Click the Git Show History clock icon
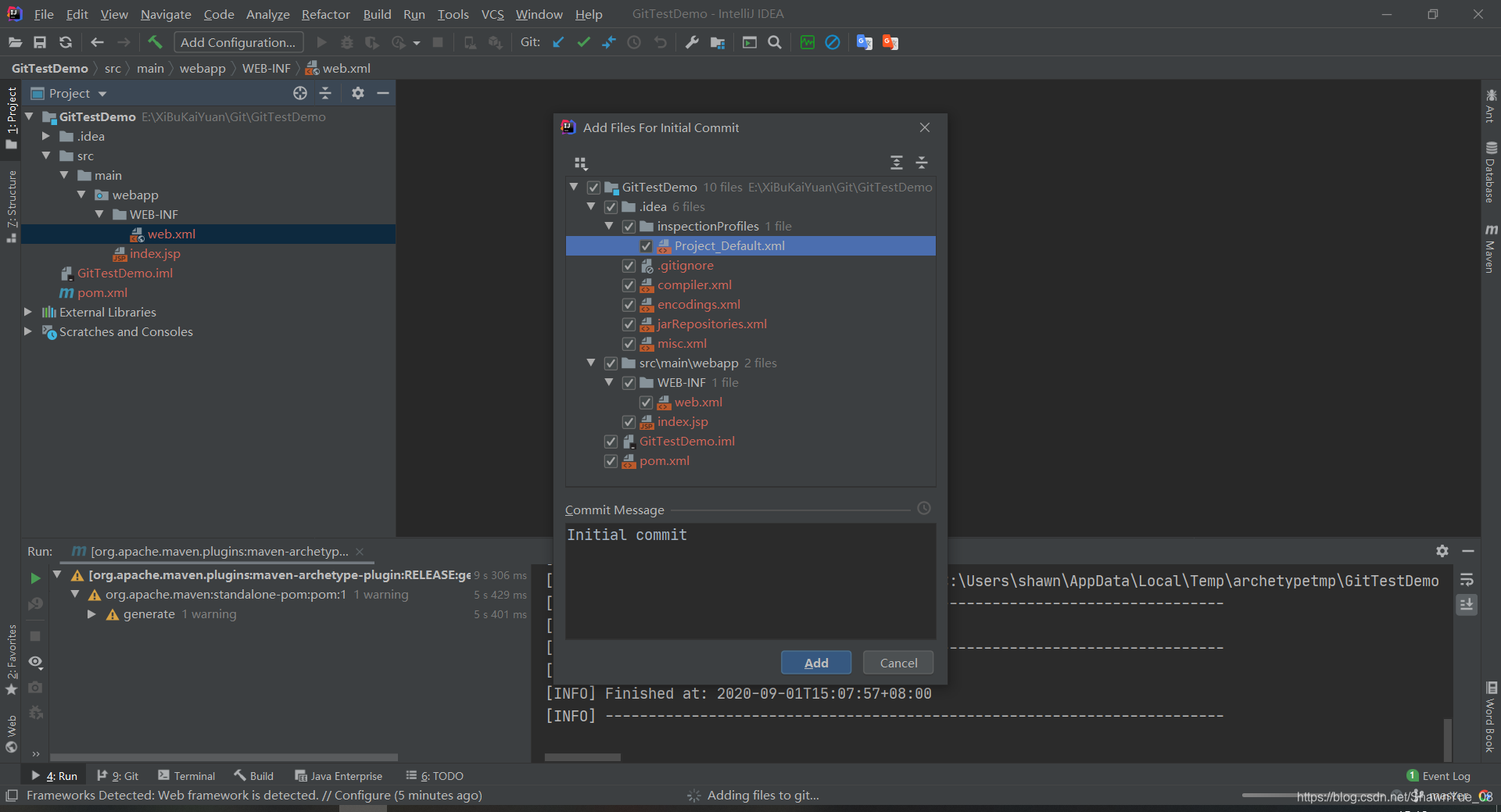This screenshot has height=812, width=1501. (634, 42)
